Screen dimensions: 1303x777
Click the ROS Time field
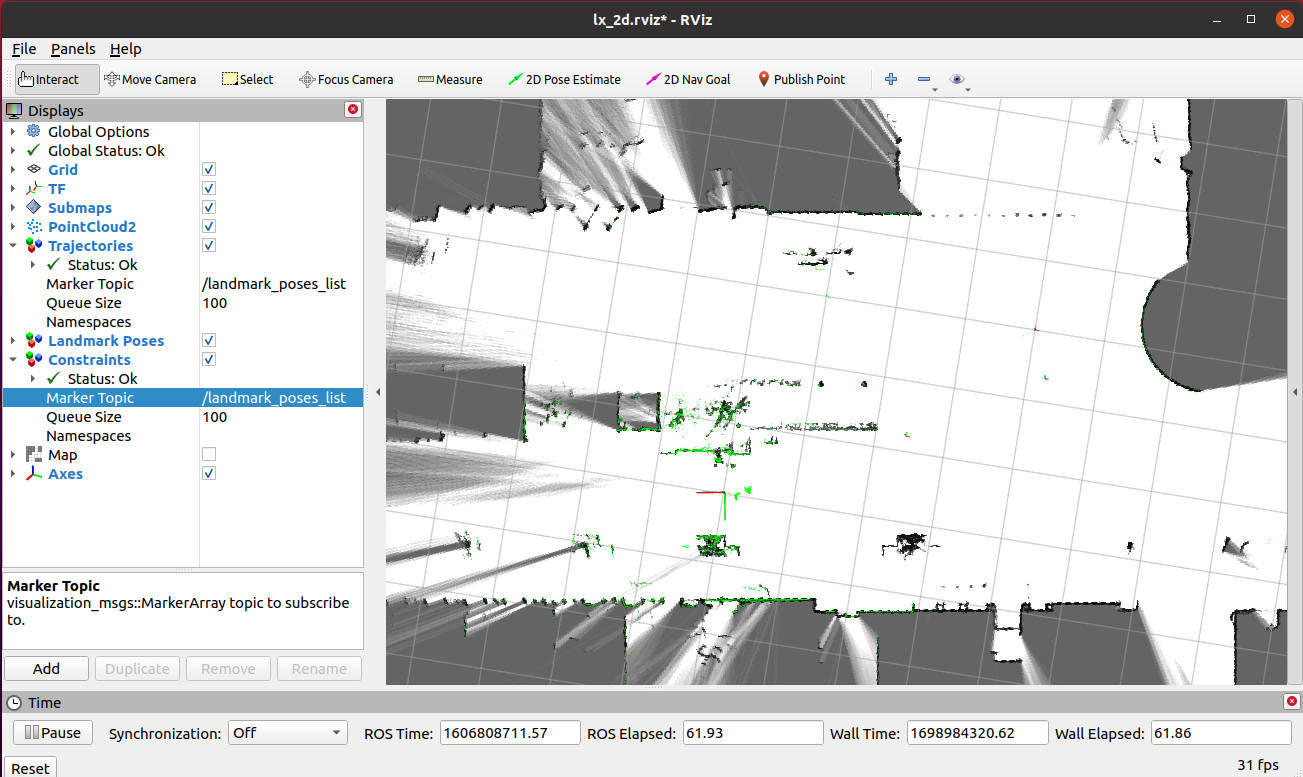[x=509, y=733]
